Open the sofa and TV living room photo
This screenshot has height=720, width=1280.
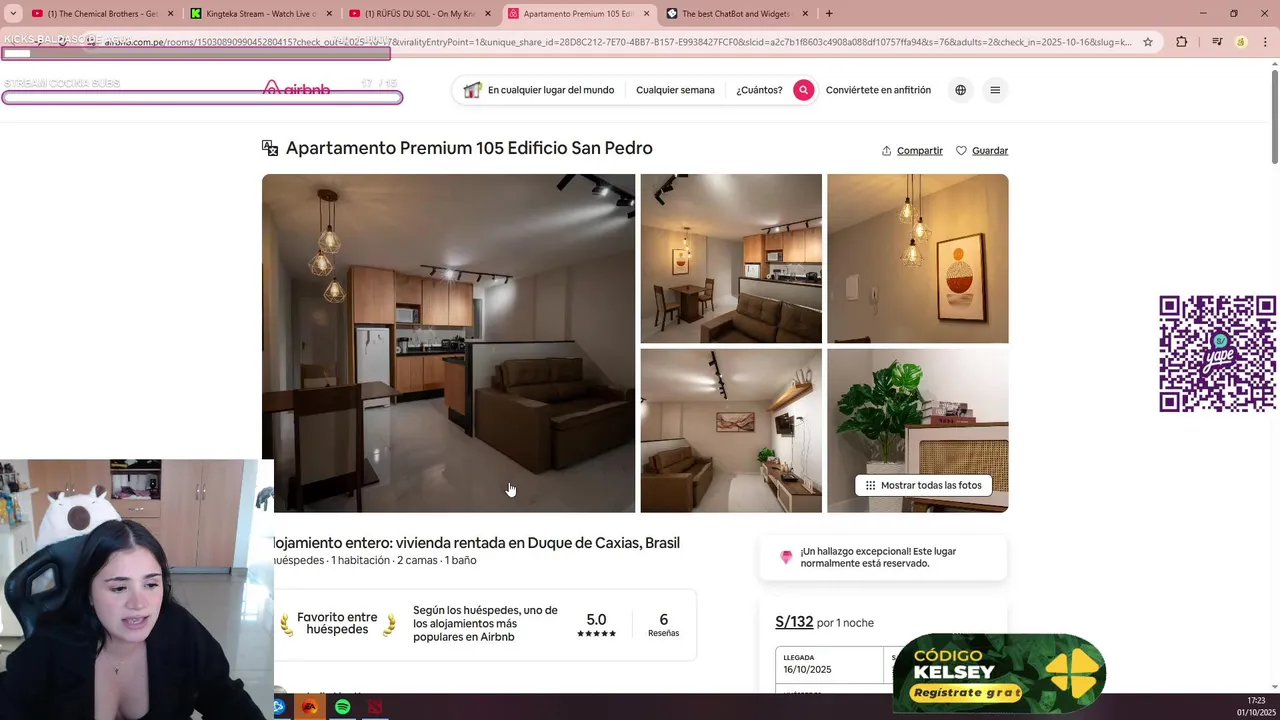[731, 431]
